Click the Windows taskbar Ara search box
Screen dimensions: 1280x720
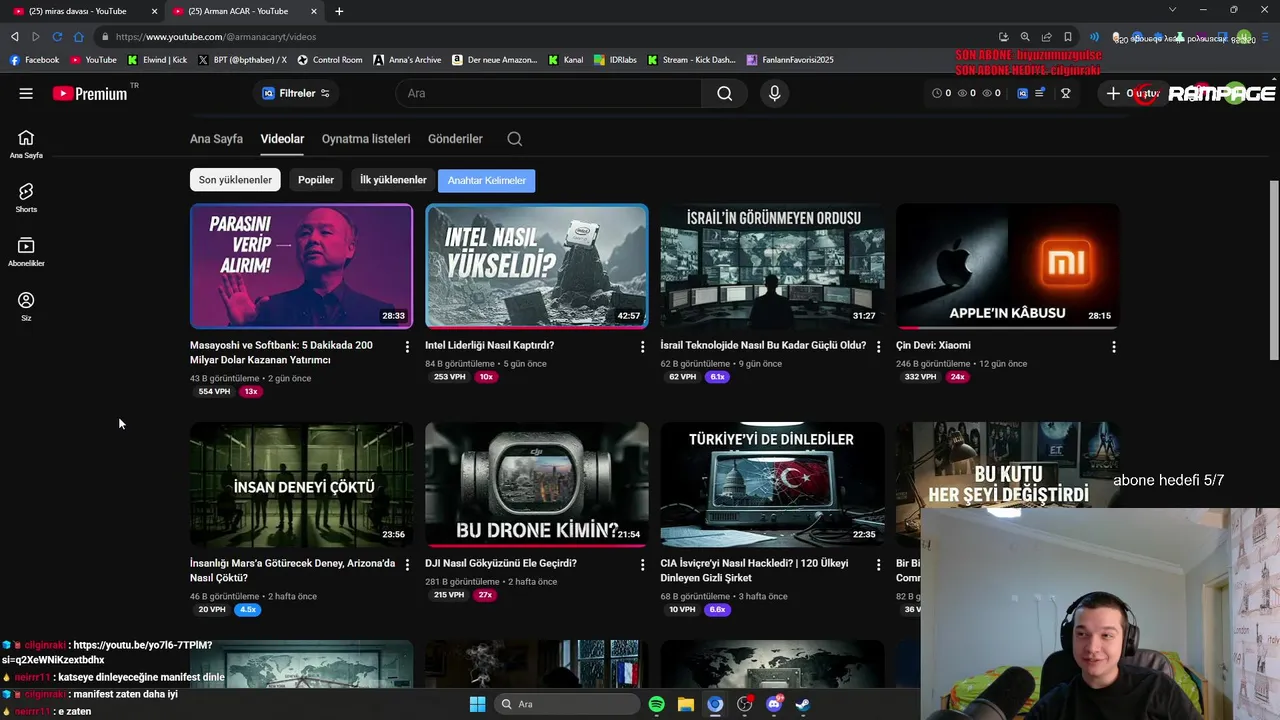coord(567,704)
